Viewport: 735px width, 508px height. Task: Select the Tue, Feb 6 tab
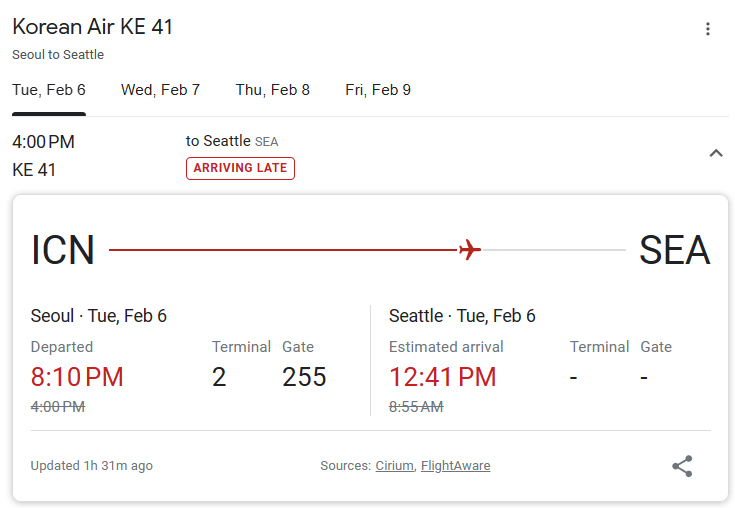[x=49, y=90]
